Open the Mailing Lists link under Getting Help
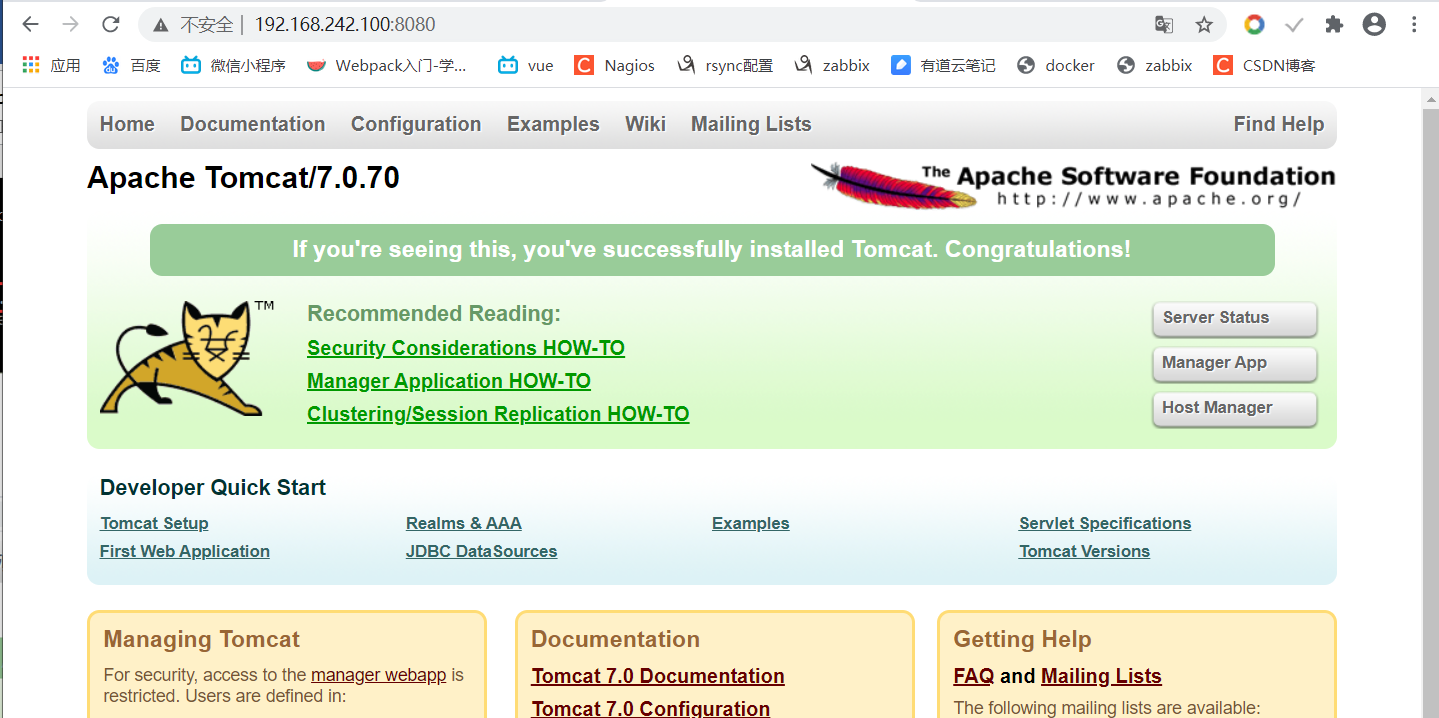1439x718 pixels. (x=1101, y=676)
